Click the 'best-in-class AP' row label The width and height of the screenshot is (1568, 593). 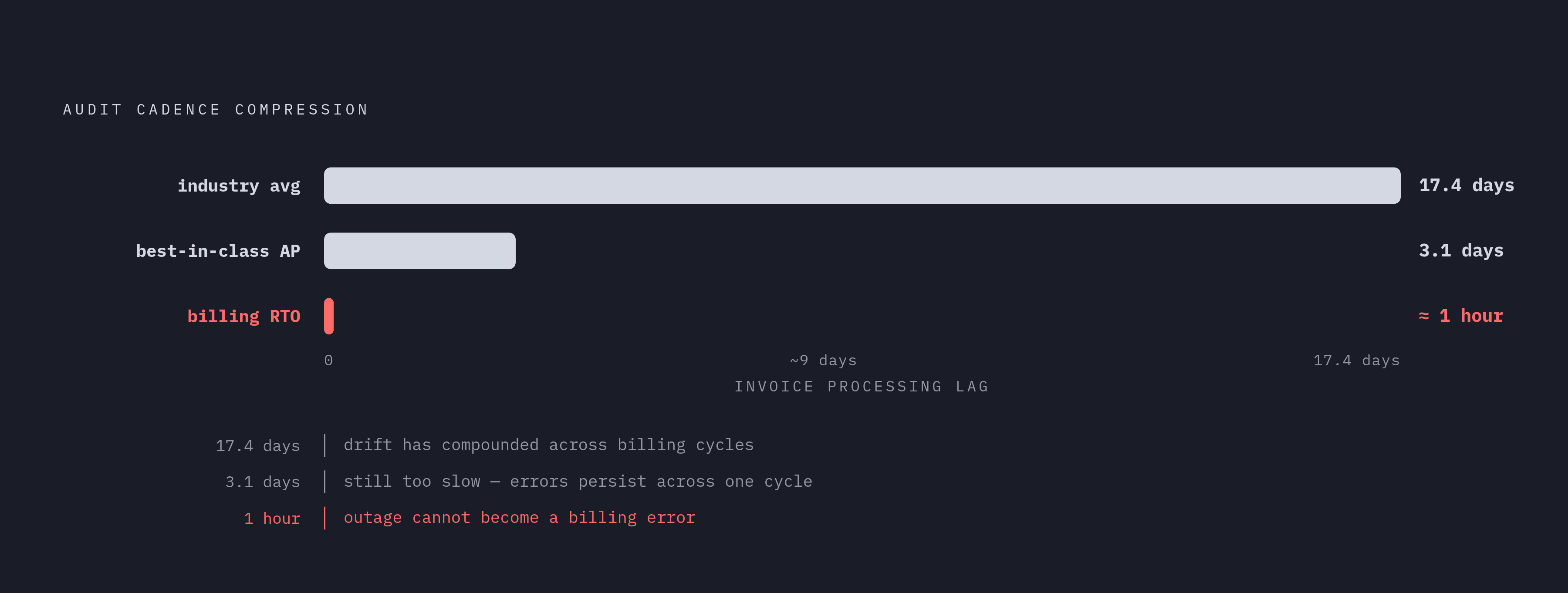[x=218, y=251]
